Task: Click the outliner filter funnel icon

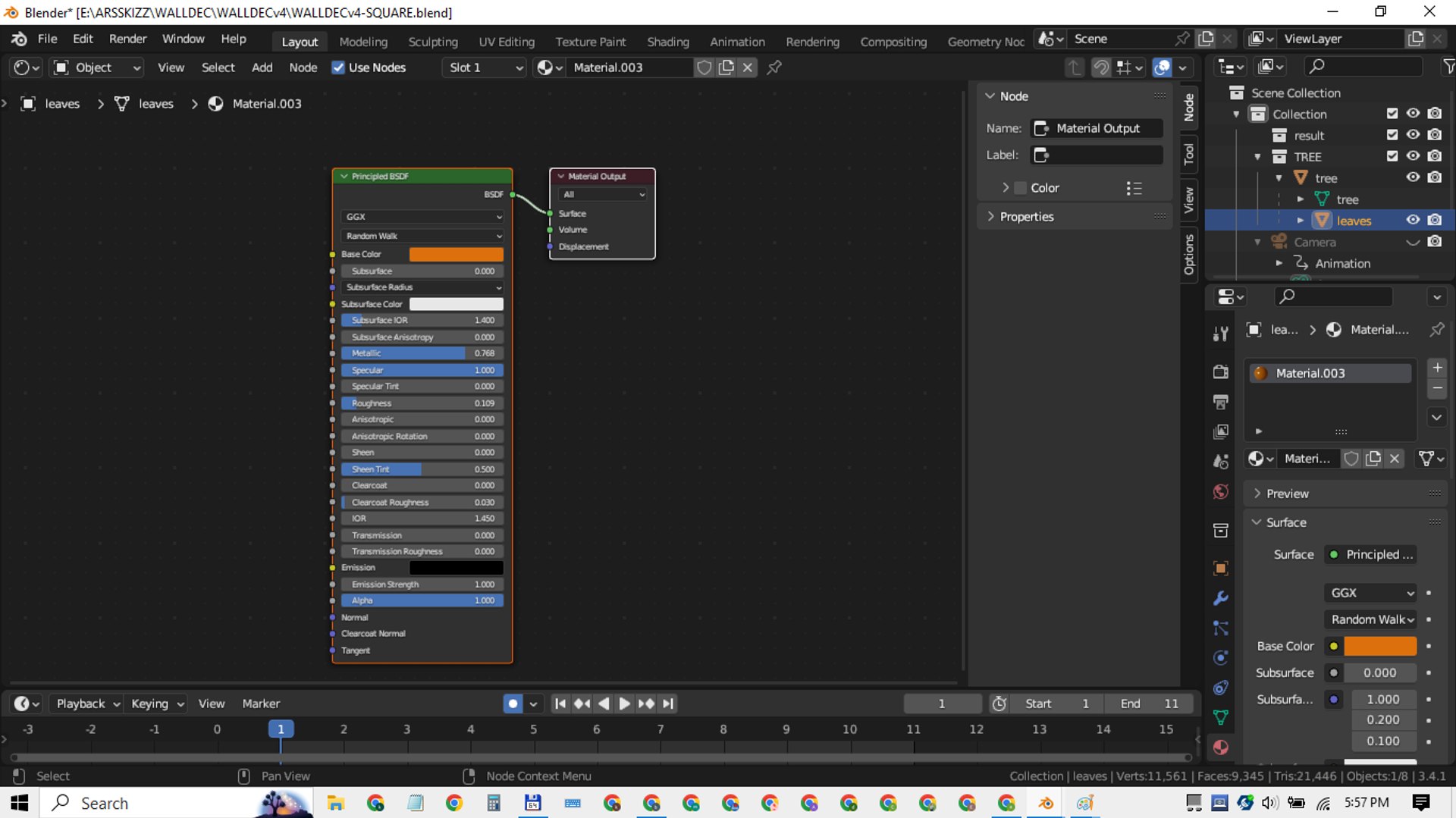Action: (x=1448, y=67)
